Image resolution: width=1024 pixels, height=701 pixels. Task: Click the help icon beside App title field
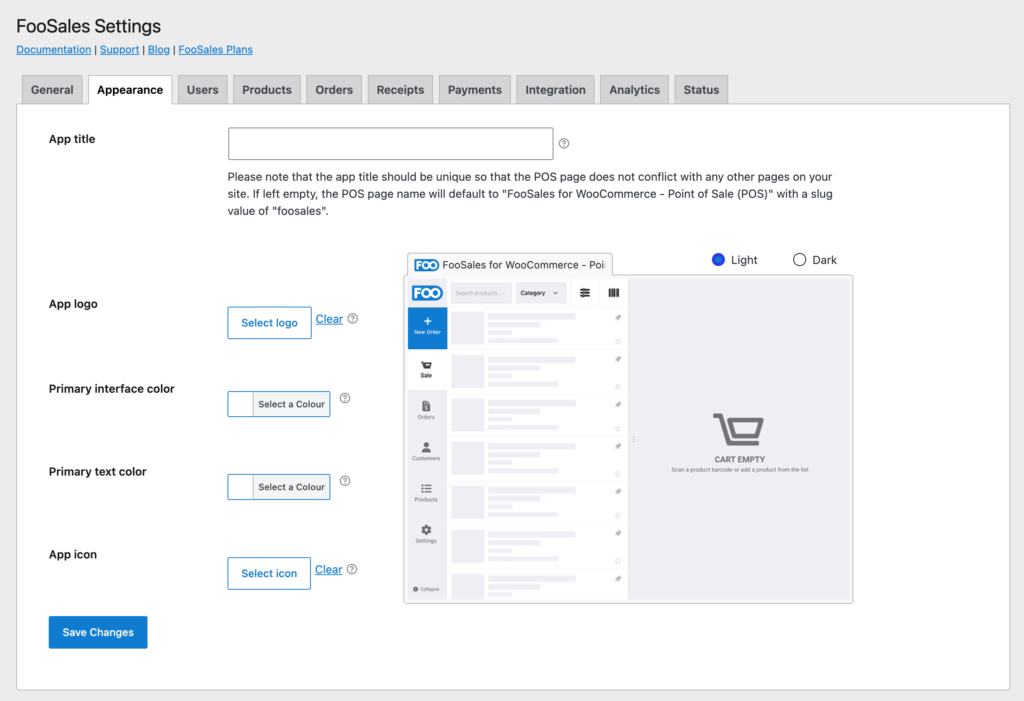coord(564,143)
